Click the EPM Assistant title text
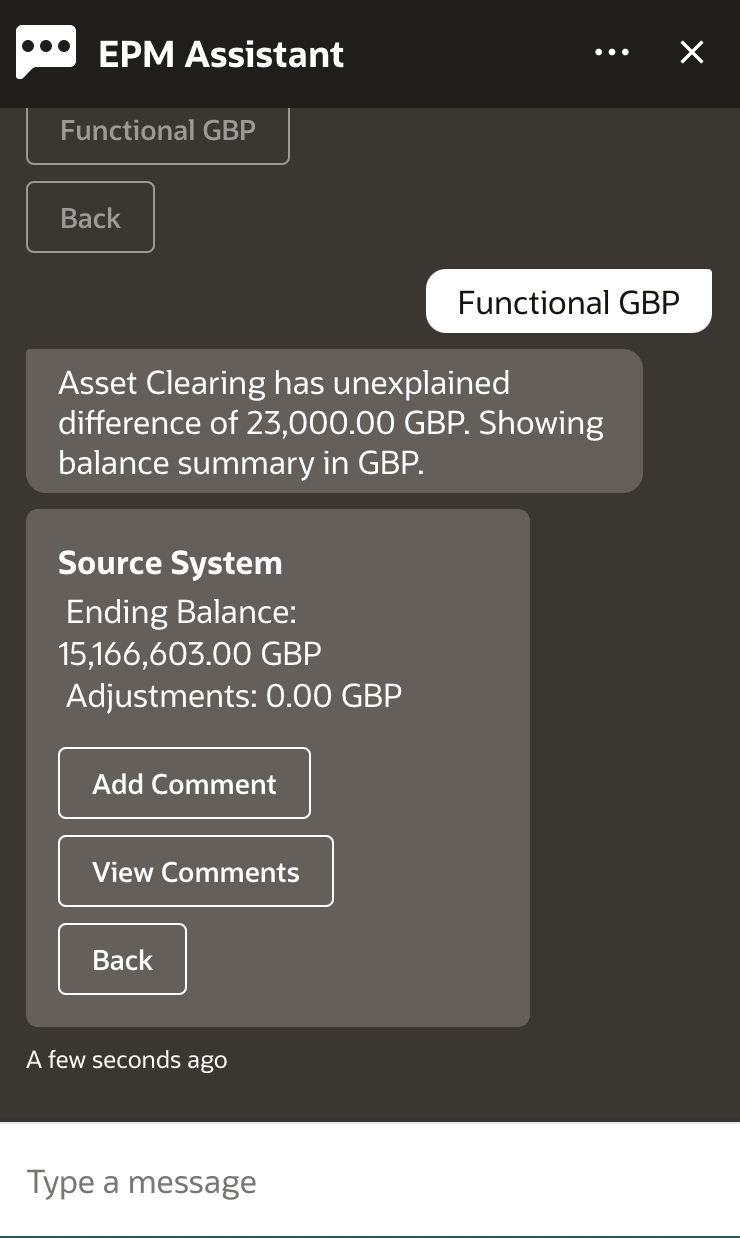The height and width of the screenshot is (1238, 740). tap(219, 53)
